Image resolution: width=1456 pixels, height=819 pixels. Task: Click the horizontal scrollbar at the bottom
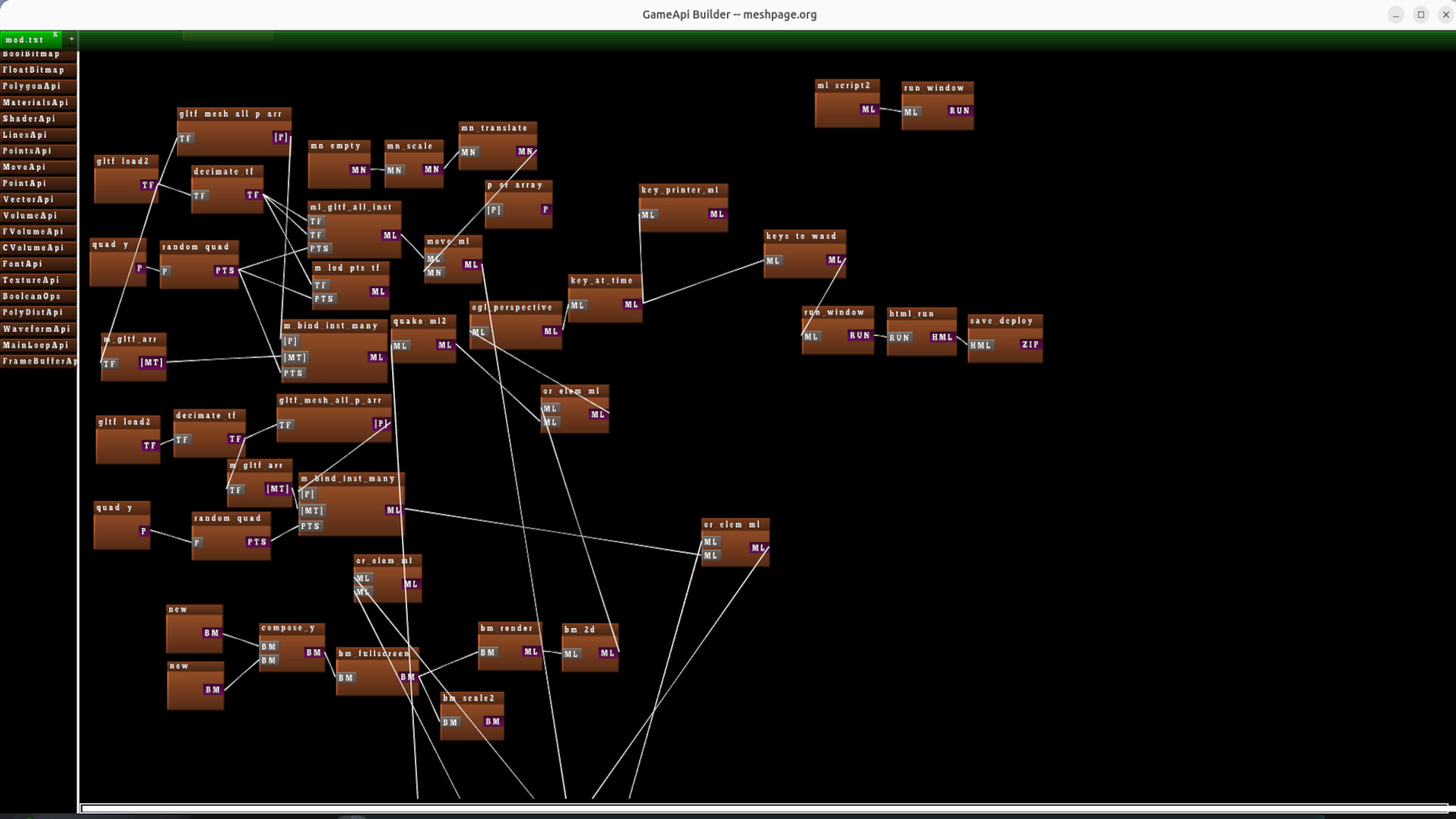(728, 808)
